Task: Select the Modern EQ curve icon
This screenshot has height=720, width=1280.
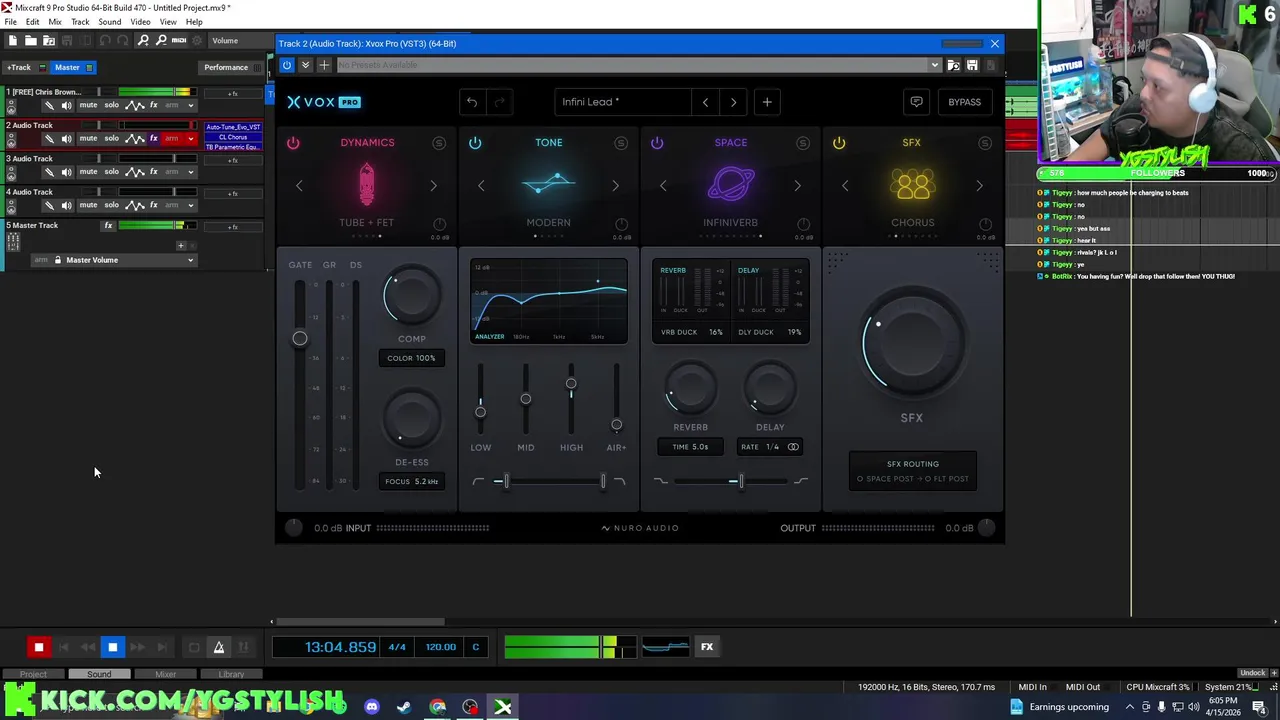Action: [548, 185]
